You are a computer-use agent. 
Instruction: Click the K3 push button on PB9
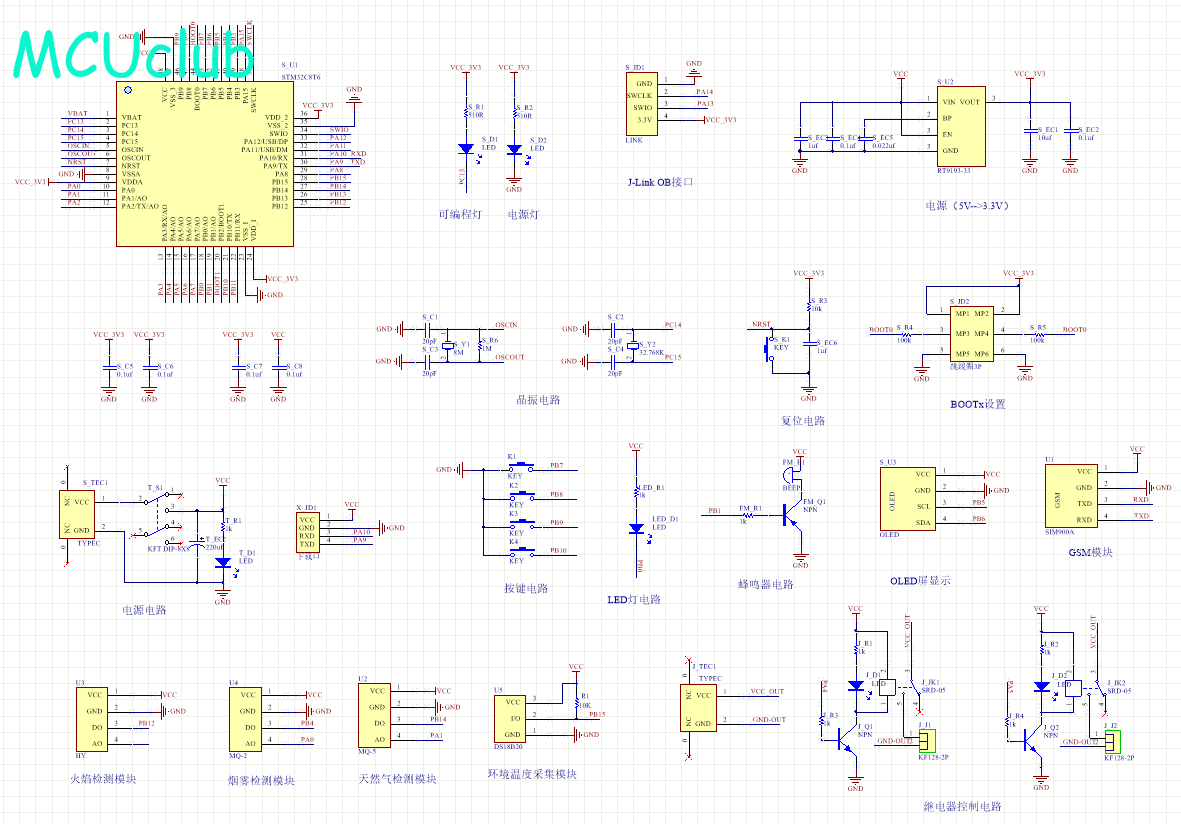520,523
